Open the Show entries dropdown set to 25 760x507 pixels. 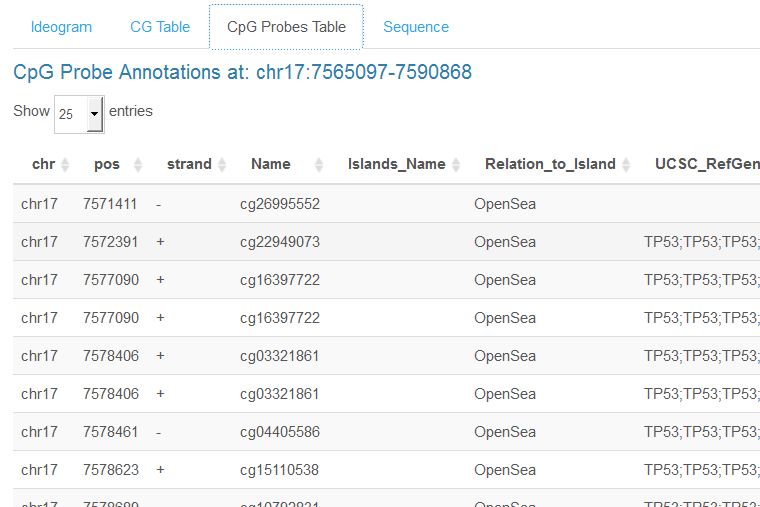[79, 114]
